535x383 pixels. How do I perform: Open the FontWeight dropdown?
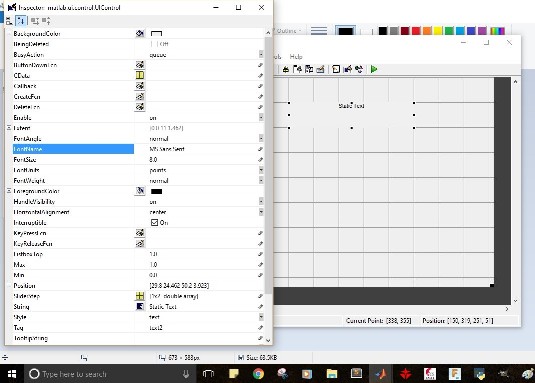click(261, 180)
